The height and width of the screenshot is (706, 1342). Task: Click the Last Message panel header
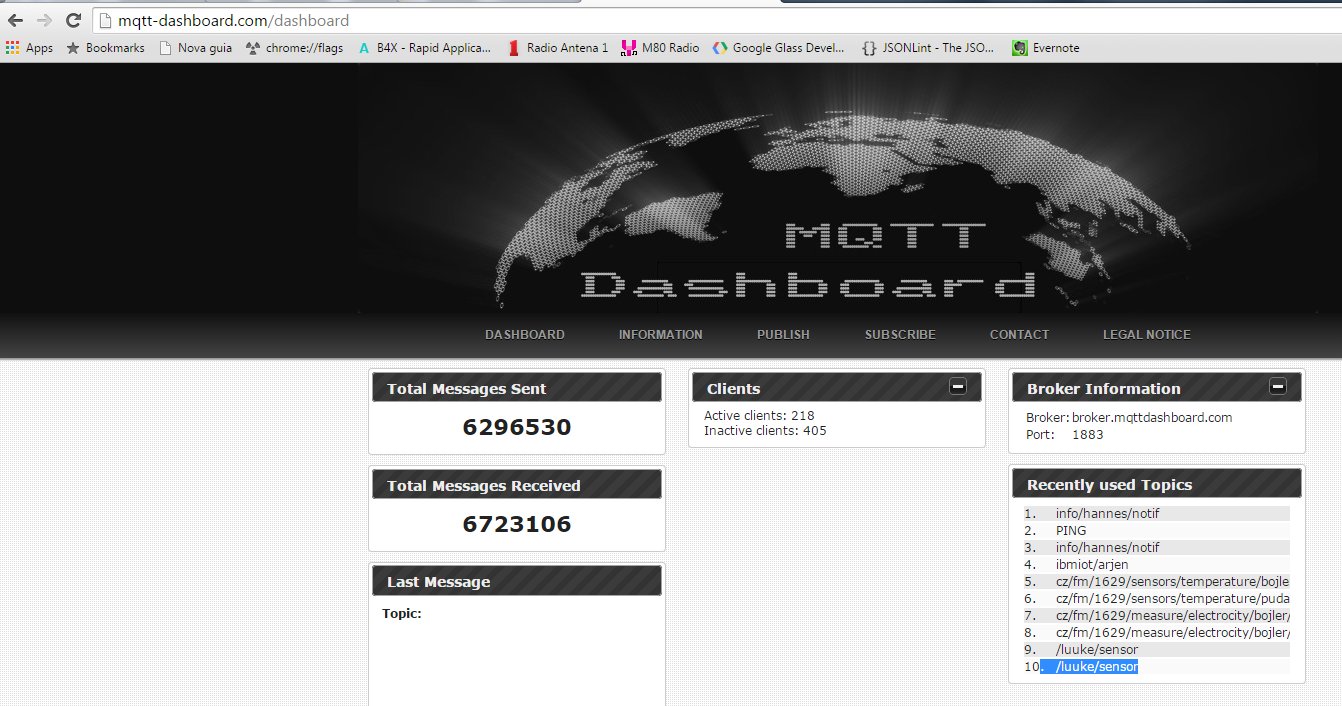click(517, 581)
